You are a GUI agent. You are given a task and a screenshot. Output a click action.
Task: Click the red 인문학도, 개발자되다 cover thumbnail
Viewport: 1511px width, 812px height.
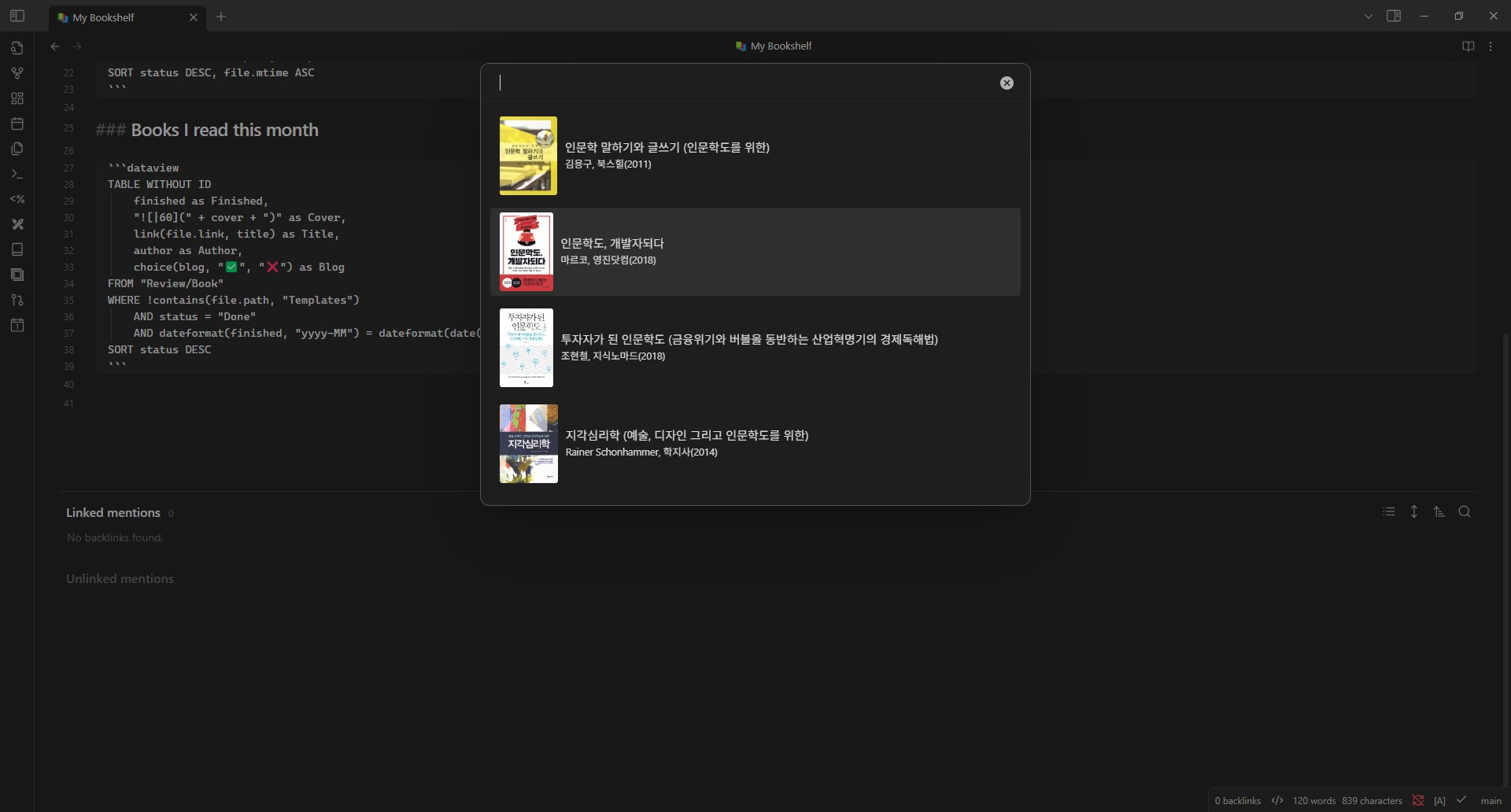click(526, 252)
